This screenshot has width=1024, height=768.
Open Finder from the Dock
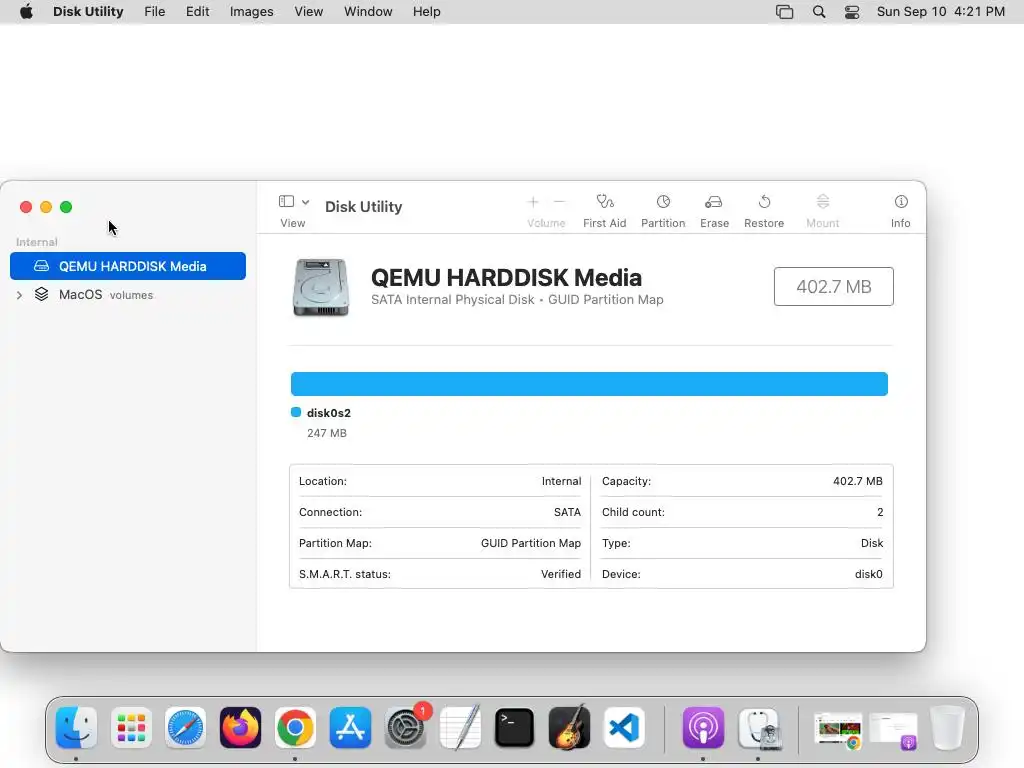click(x=76, y=728)
